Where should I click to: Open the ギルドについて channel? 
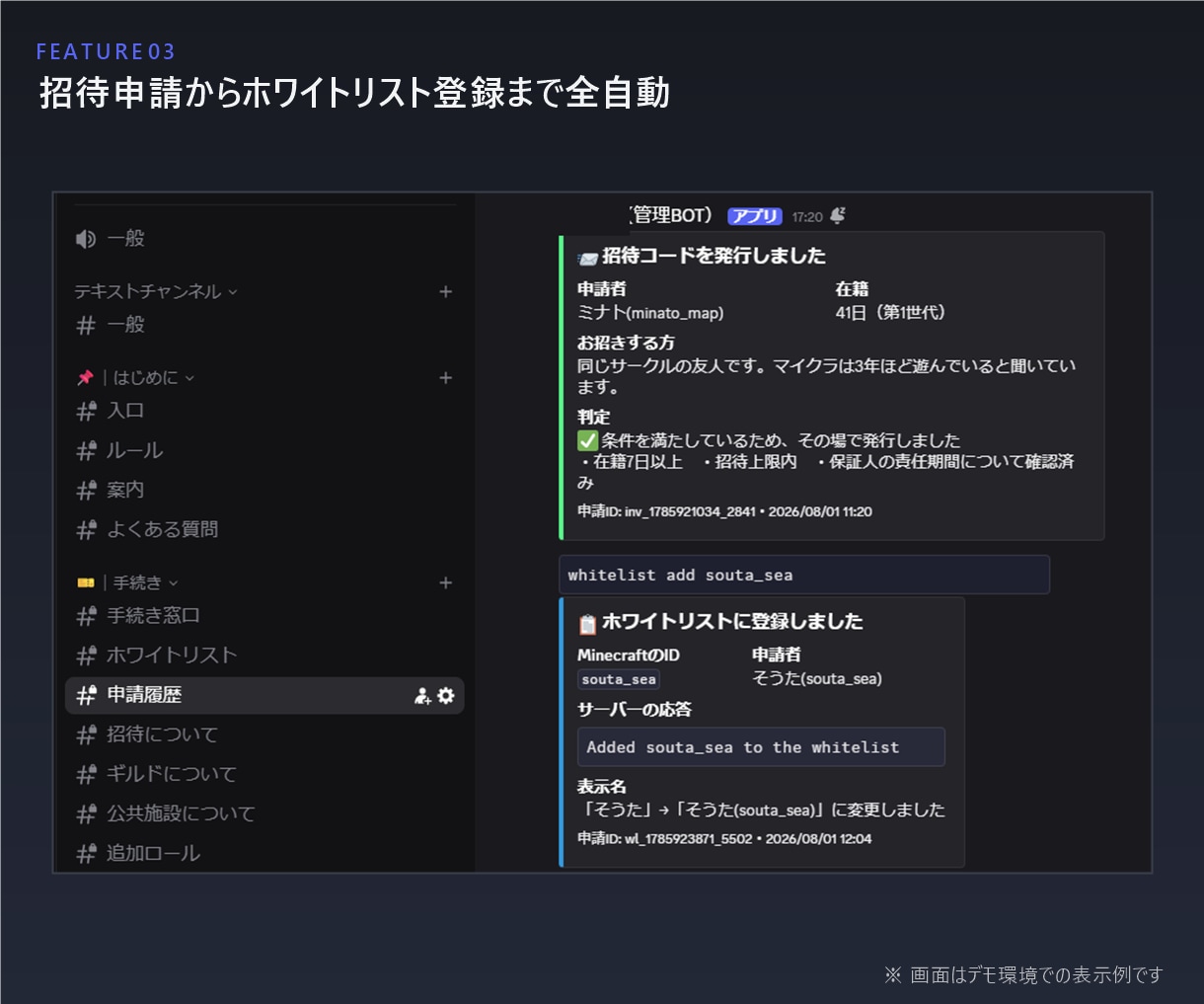coord(264,774)
